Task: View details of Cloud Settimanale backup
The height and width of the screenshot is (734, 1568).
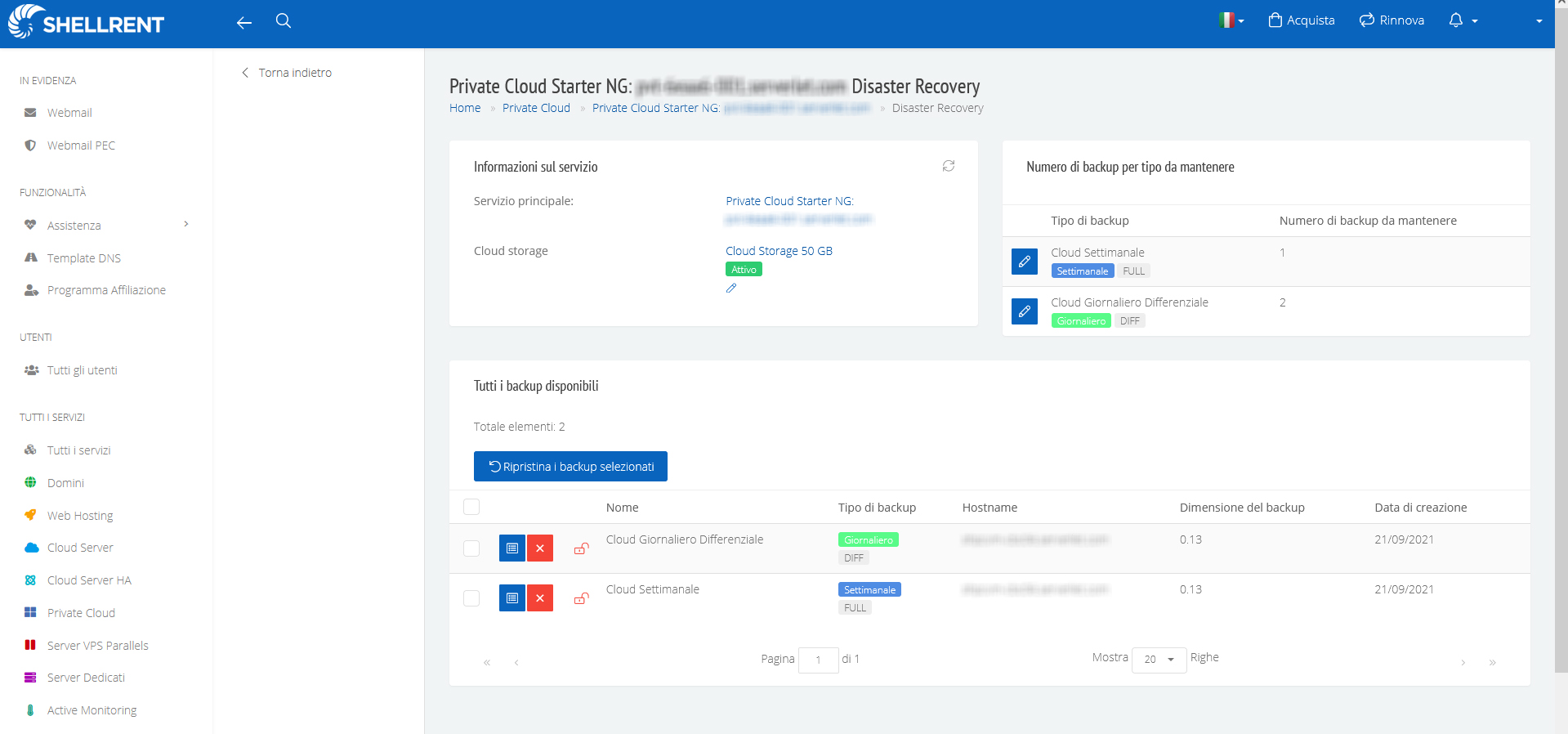Action: coord(512,598)
